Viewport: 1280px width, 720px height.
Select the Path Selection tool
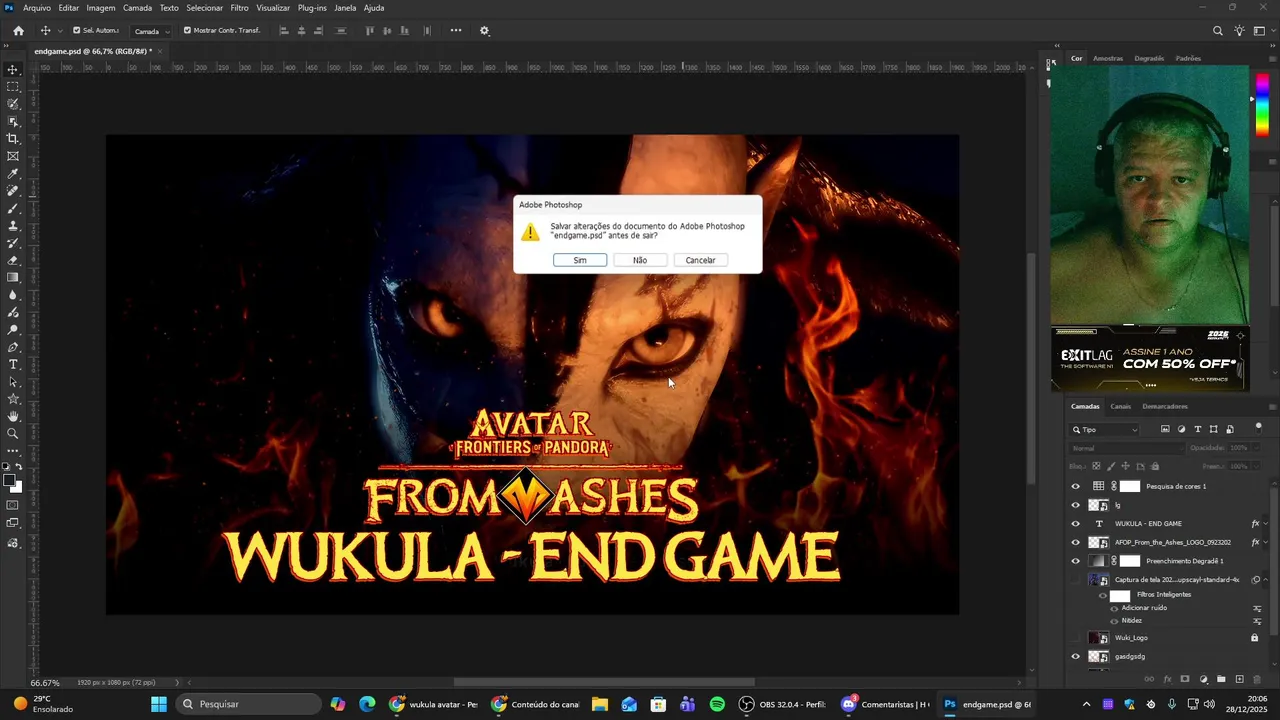13,381
